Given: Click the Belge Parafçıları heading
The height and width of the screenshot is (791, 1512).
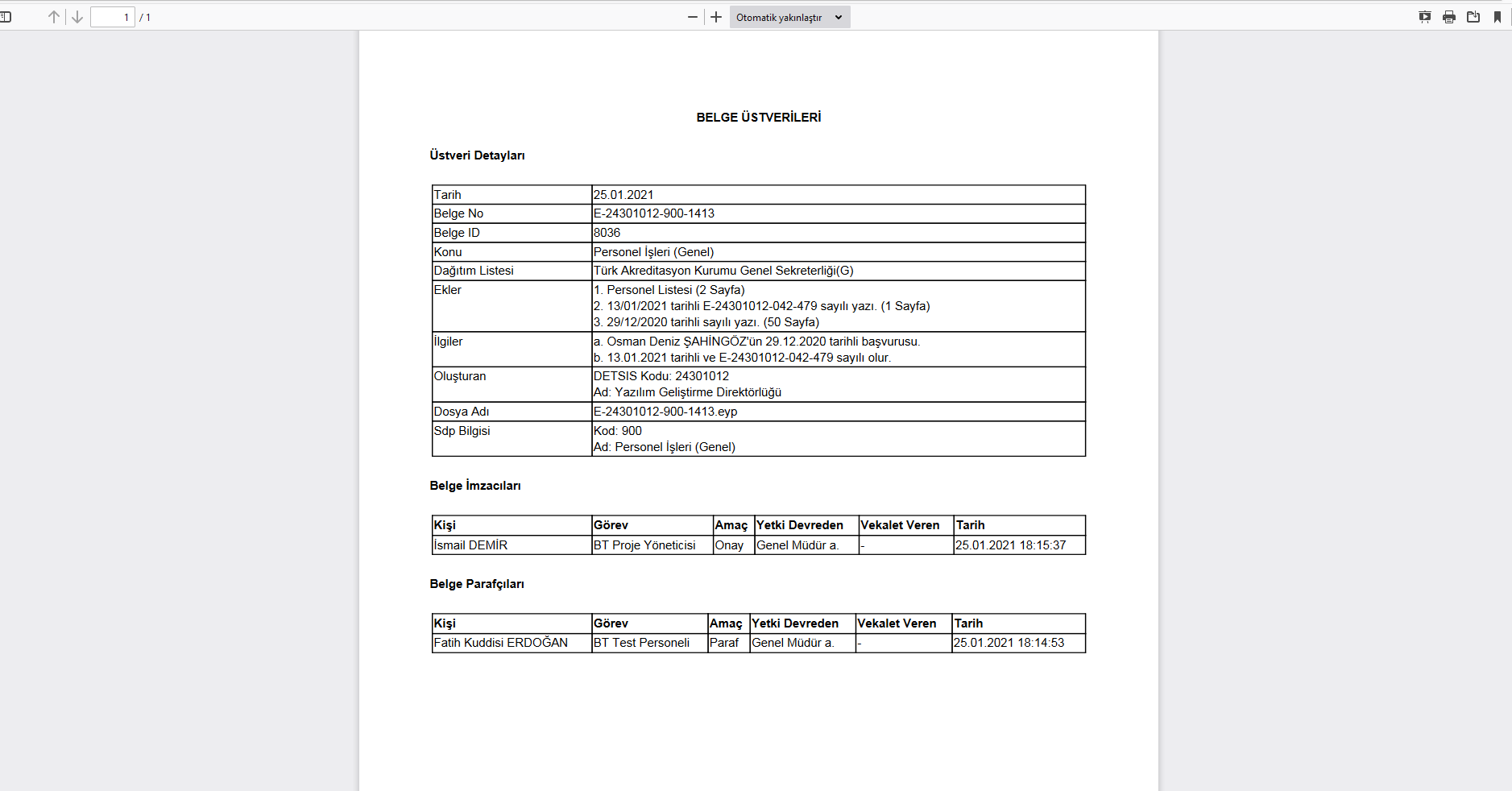Looking at the screenshot, I should pos(476,584).
